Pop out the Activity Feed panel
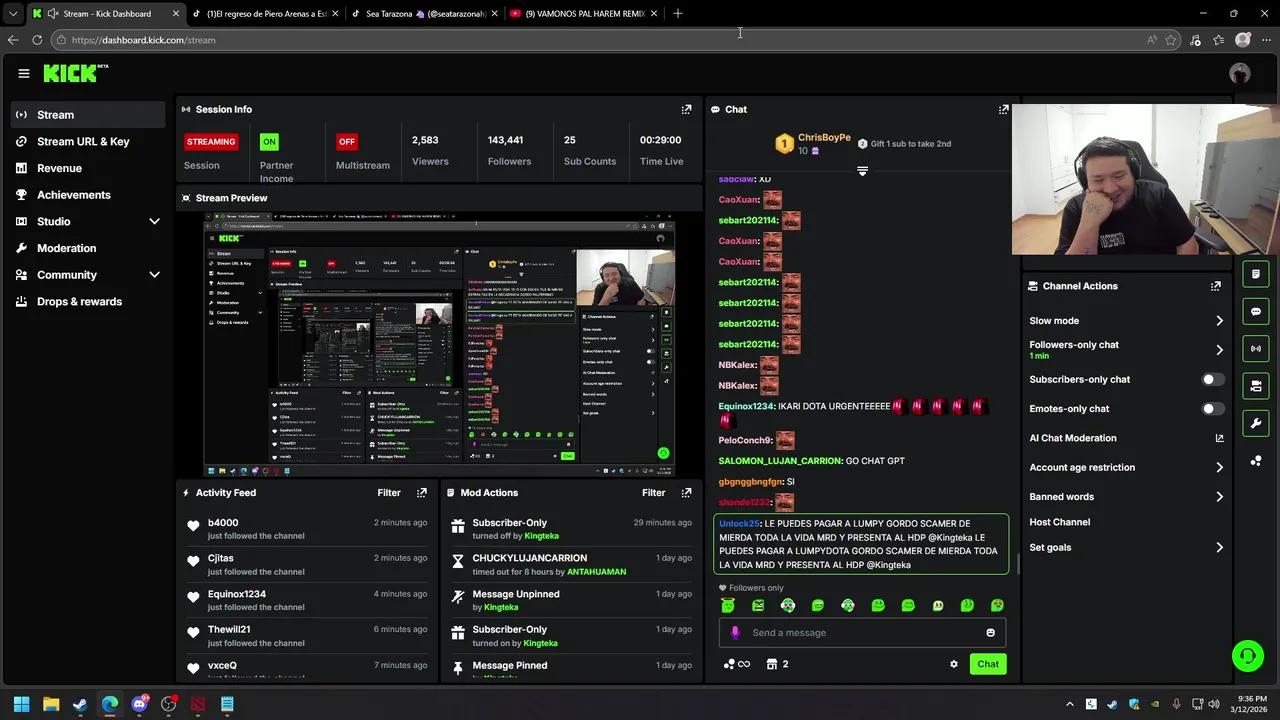This screenshot has width=1280, height=720. click(422, 493)
